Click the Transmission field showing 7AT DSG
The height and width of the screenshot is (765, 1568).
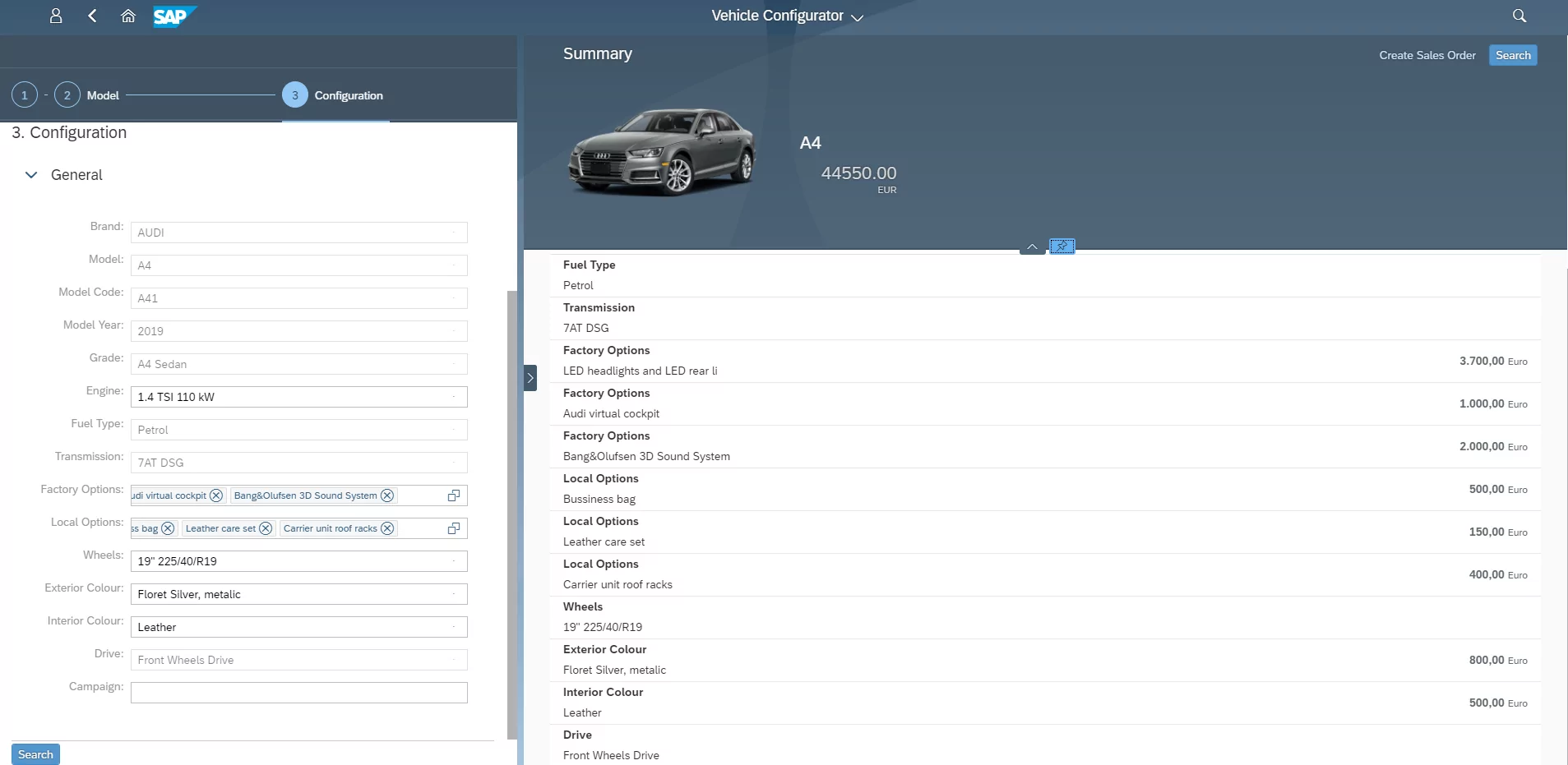coord(299,463)
